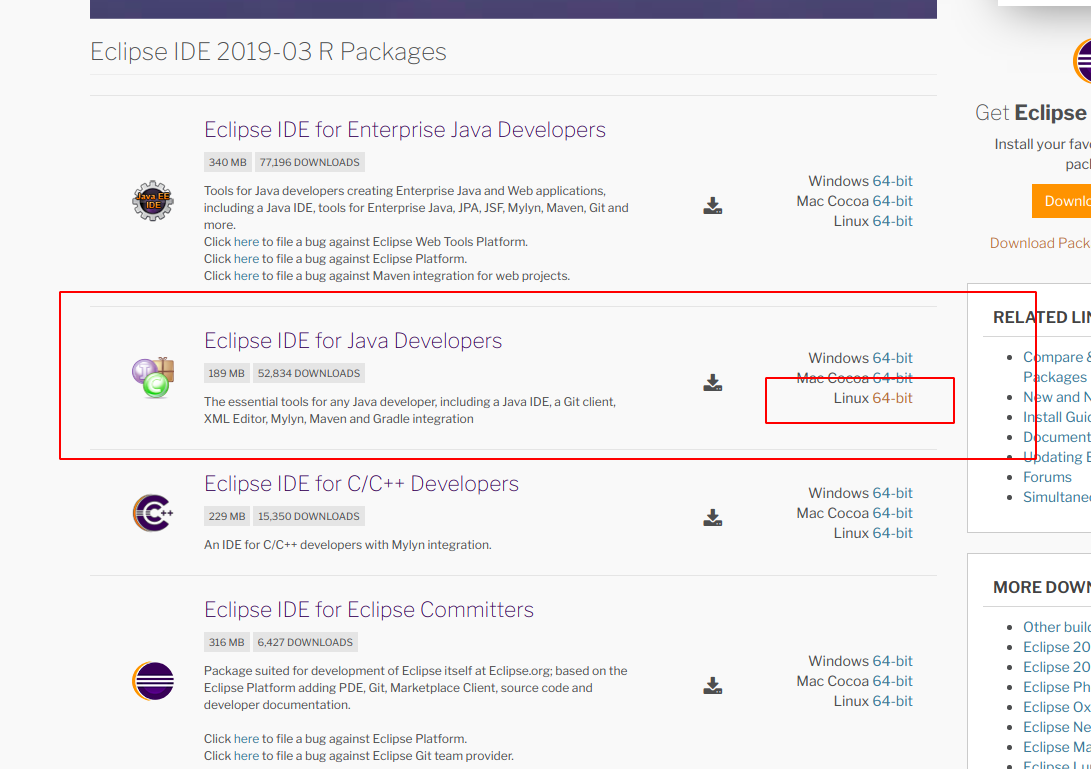
Task: Click the 15,350 DOWNLOADS badge
Action: click(309, 516)
